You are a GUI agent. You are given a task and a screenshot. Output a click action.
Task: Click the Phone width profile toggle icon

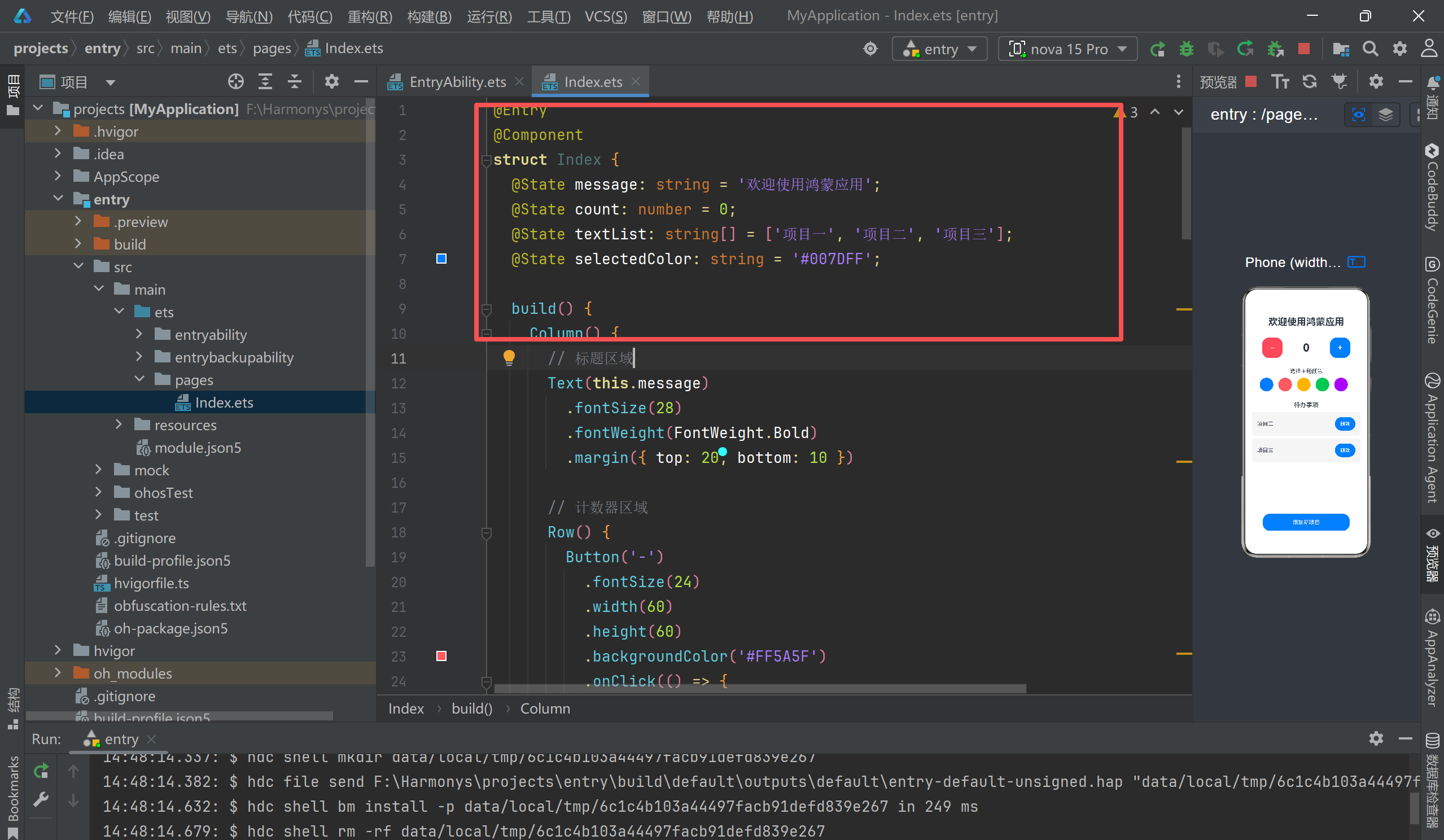pyautogui.click(x=1357, y=262)
